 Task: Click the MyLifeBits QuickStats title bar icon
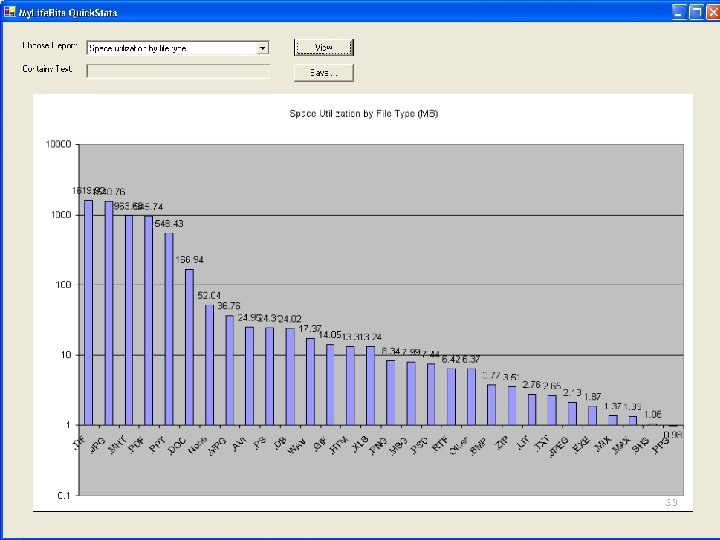tap(10, 11)
